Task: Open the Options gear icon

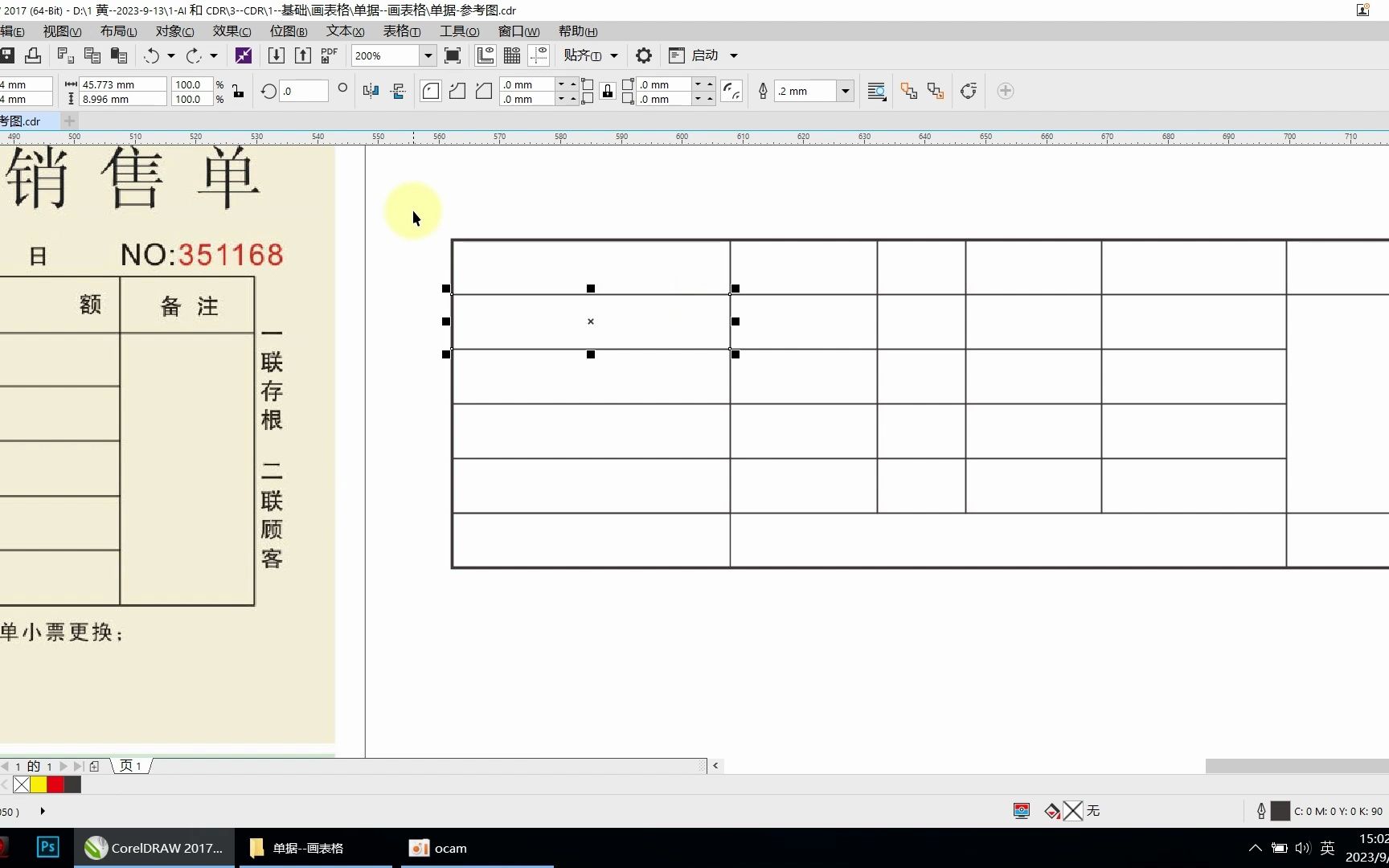Action: (x=644, y=55)
